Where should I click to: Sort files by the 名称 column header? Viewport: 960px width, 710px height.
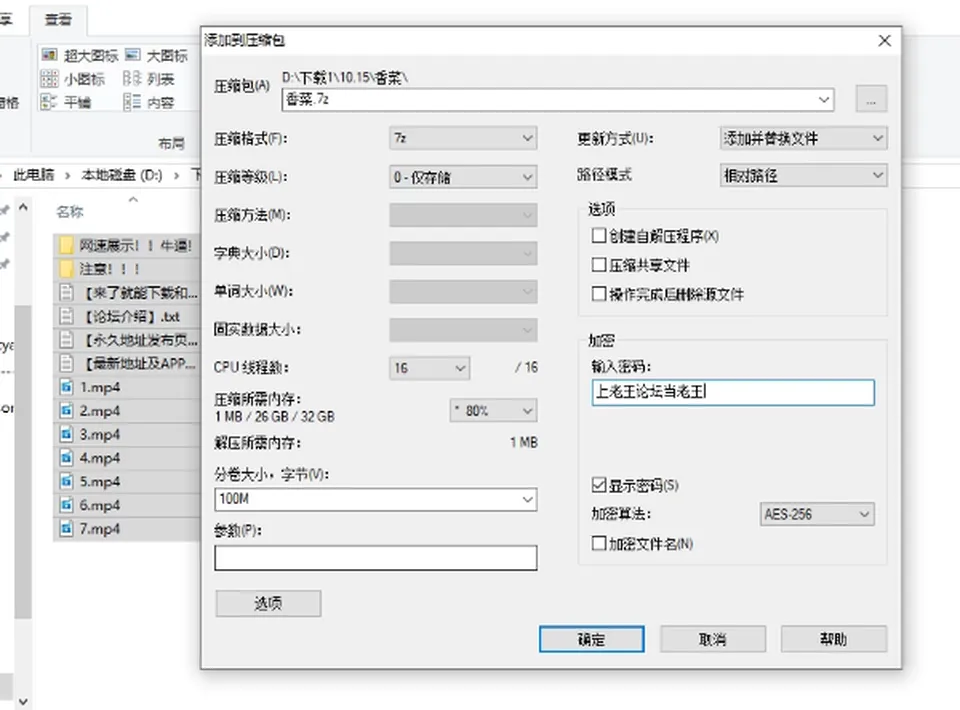pos(70,212)
